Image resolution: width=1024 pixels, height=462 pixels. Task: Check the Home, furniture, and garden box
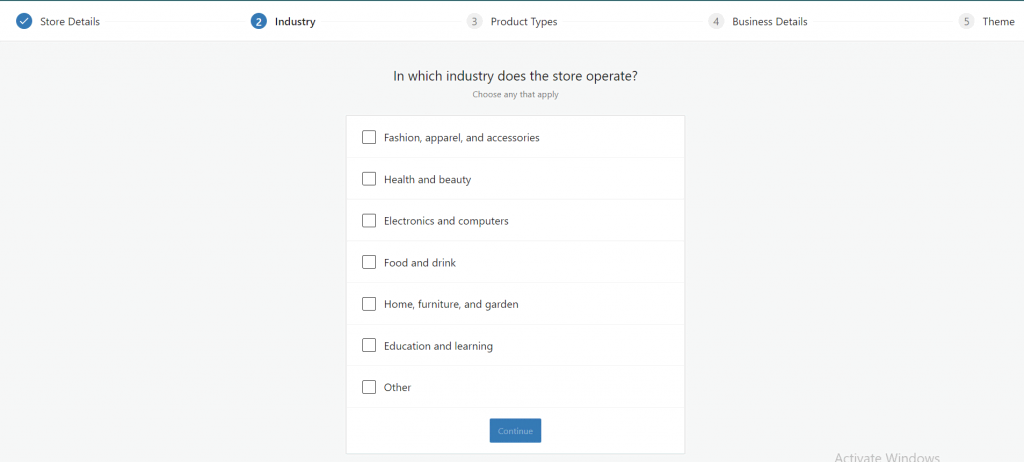(x=369, y=303)
